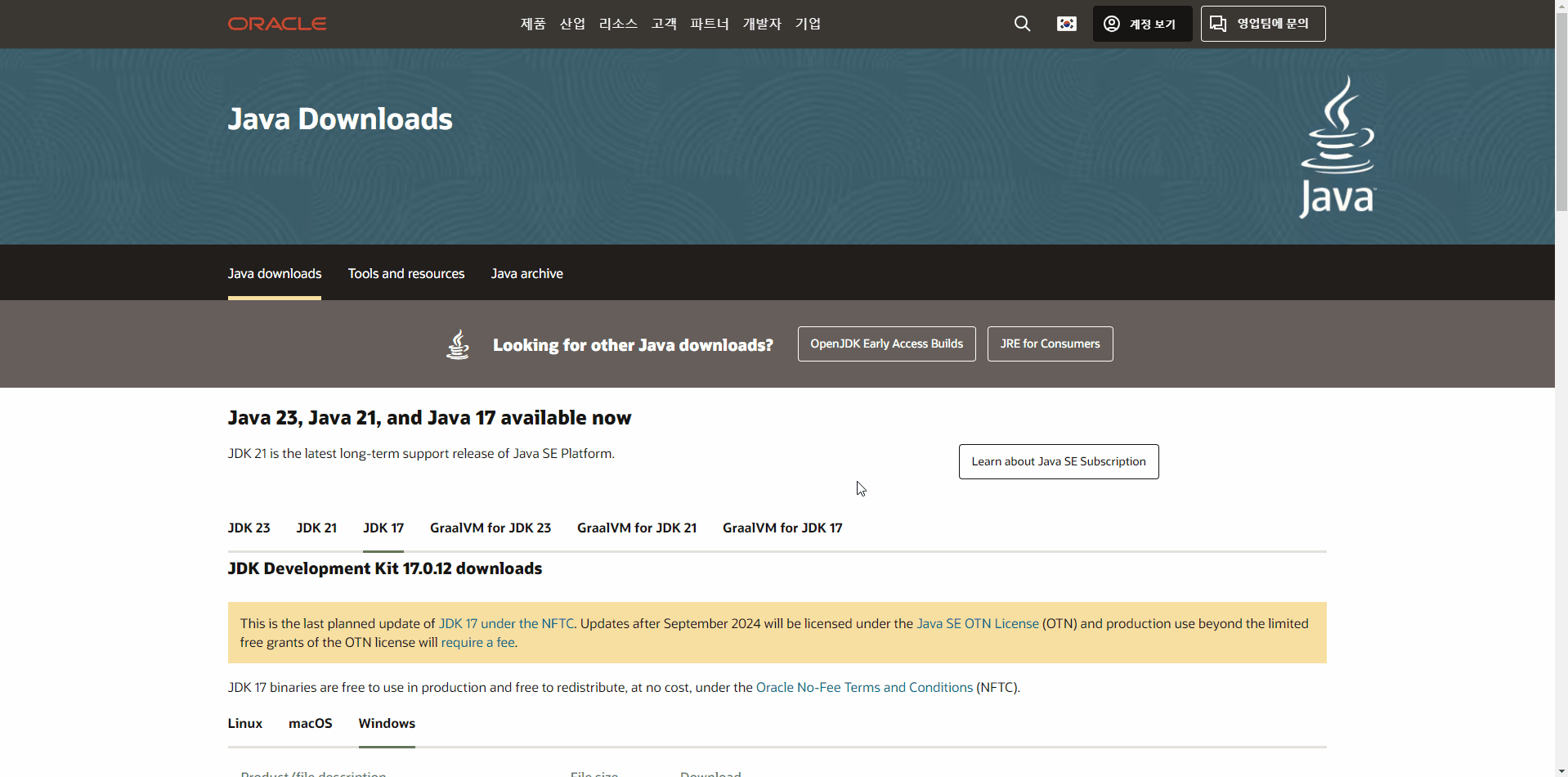The width and height of the screenshot is (1568, 777).
Task: Click the Korean flag country selector
Action: (1067, 24)
